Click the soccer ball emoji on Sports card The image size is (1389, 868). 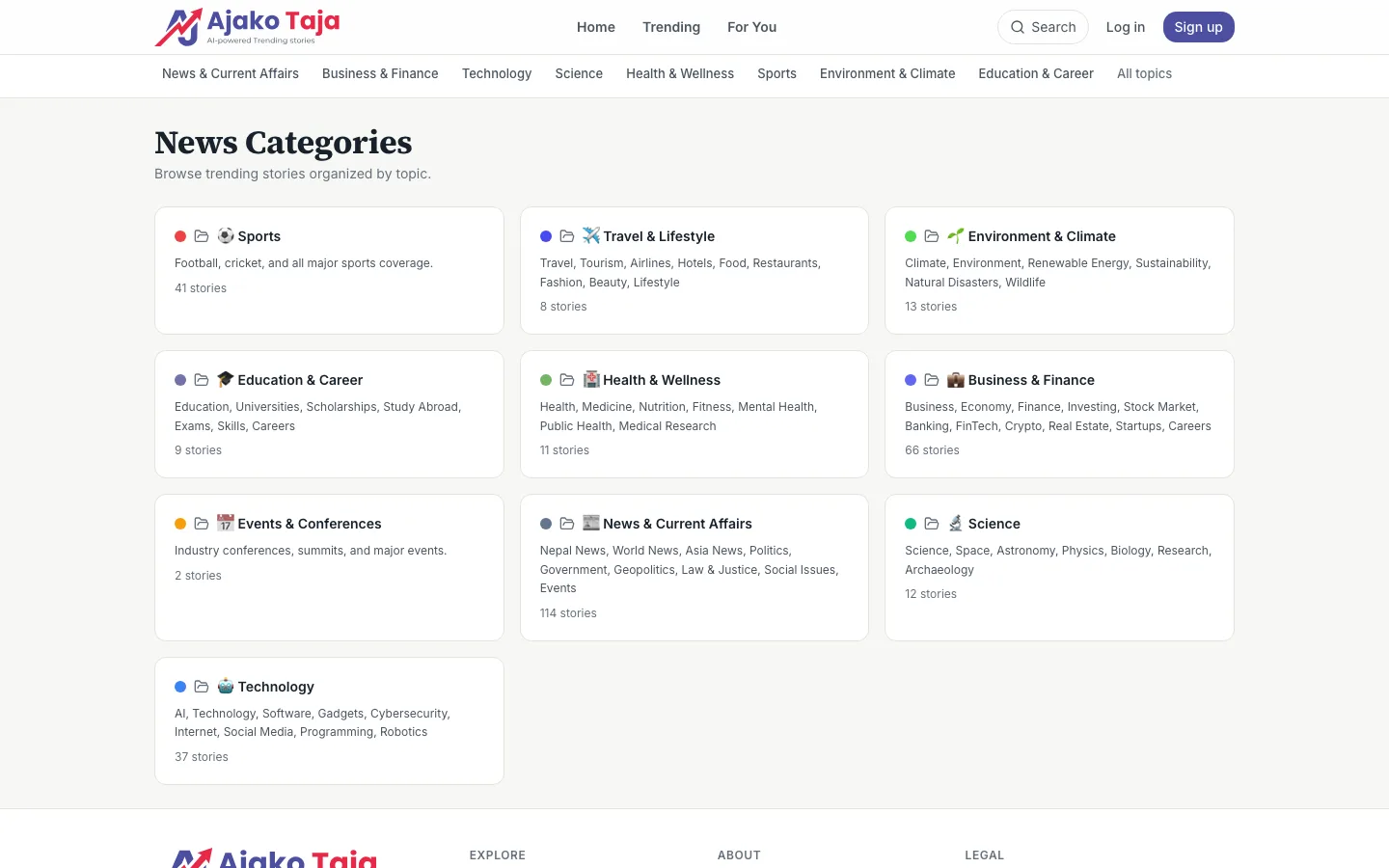226,235
